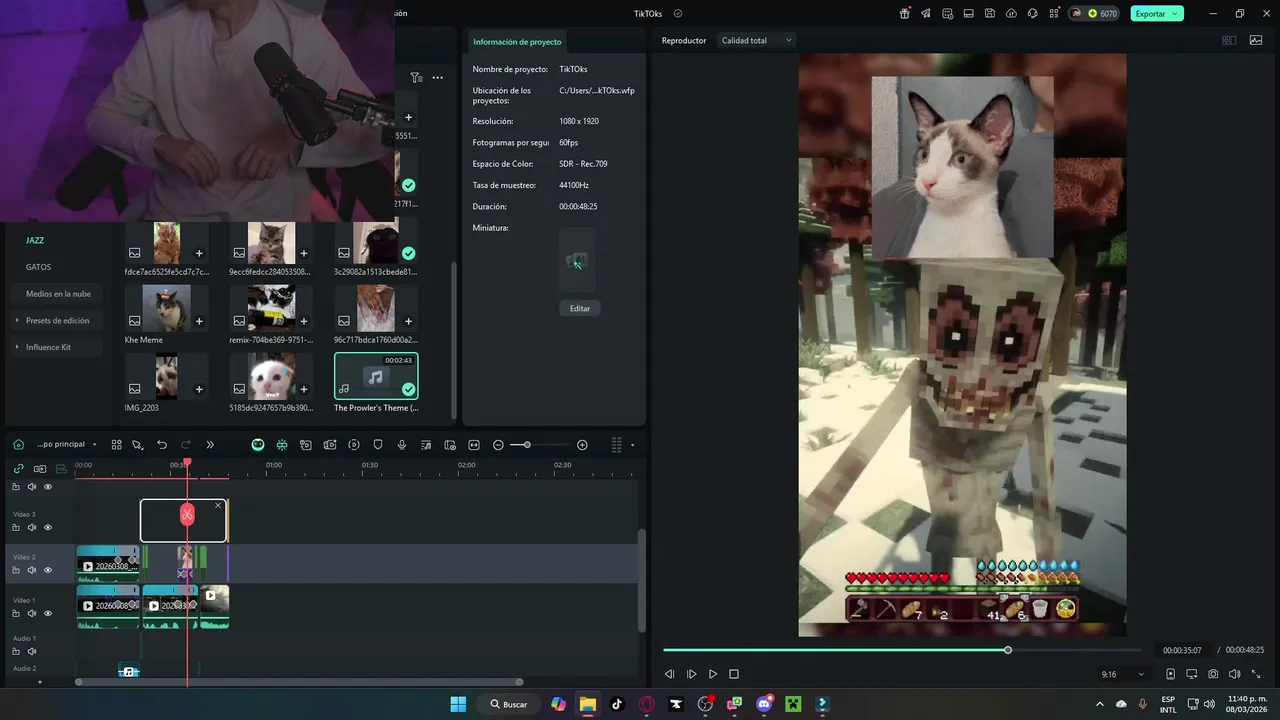Open the apps grid icon in title bar
The height and width of the screenshot is (720, 1280).
[1053, 13]
